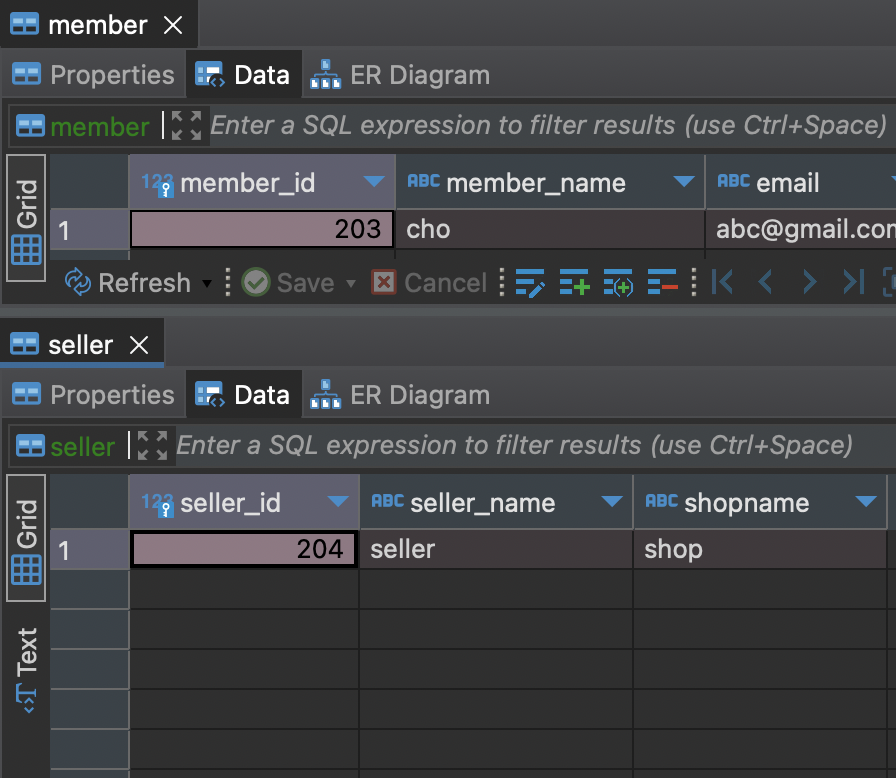Click the add new row icon
The image size is (896, 778).
pos(574,283)
